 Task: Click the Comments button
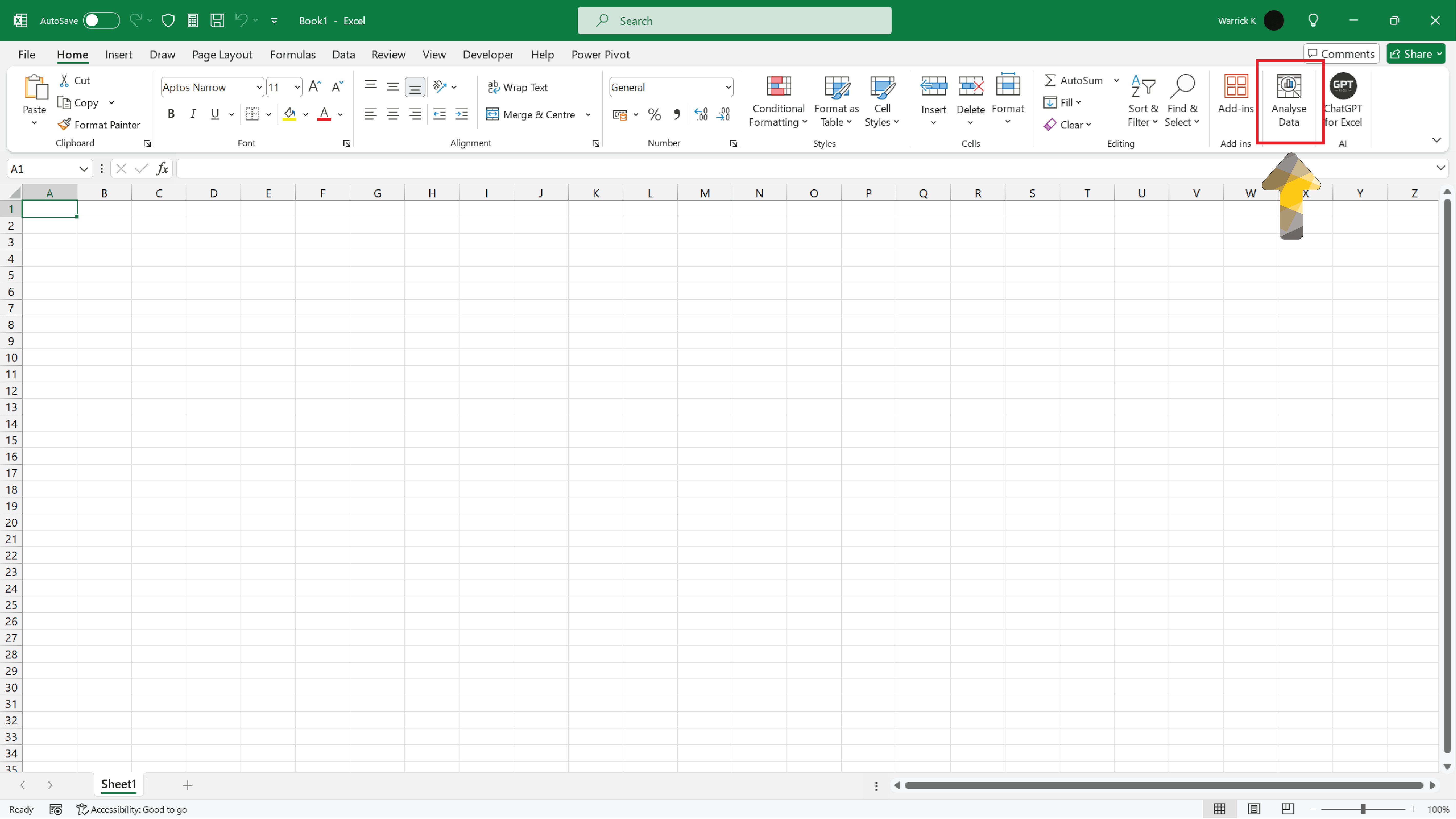click(1341, 54)
